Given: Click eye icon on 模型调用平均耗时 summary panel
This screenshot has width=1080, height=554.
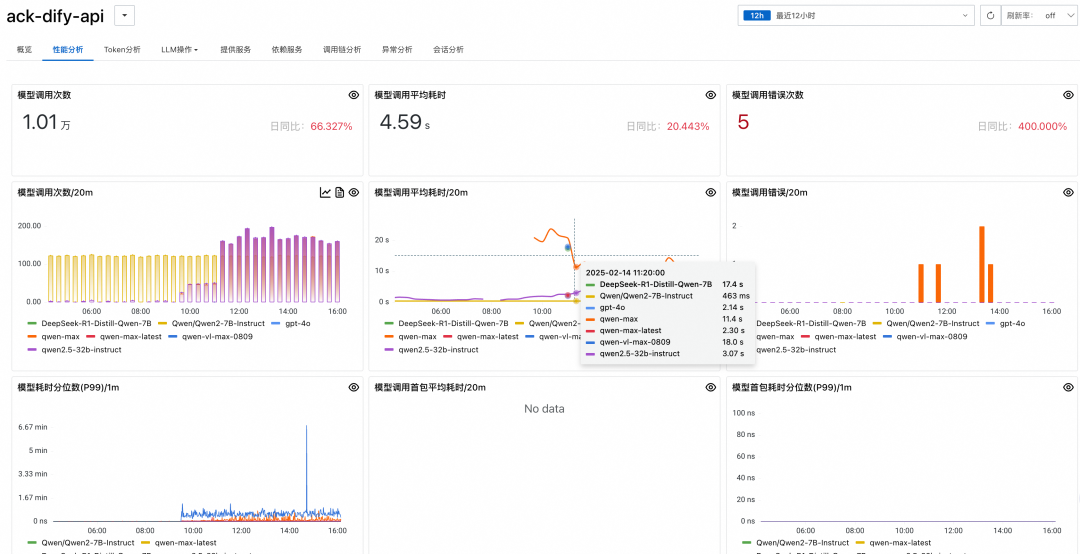Looking at the screenshot, I should tap(710, 95).
